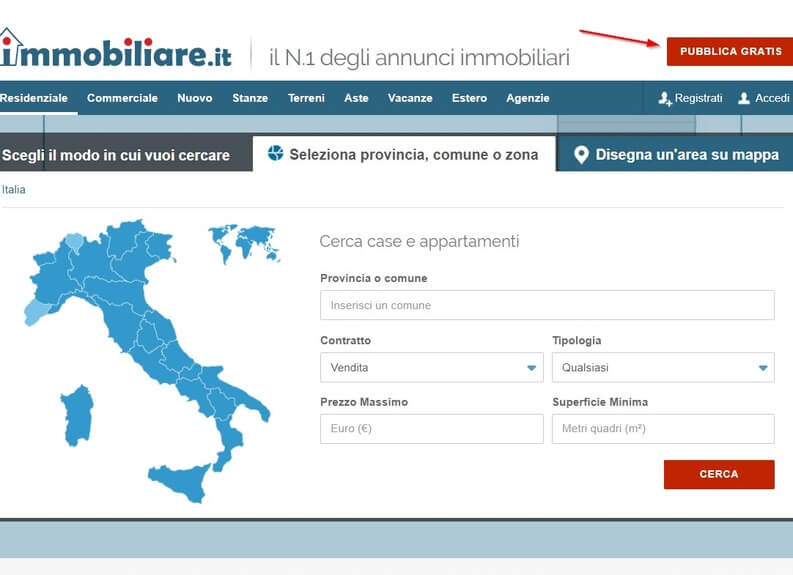Image resolution: width=793 pixels, height=575 pixels.
Task: Open the Contratto dropdown showing Vendita
Action: 431,367
